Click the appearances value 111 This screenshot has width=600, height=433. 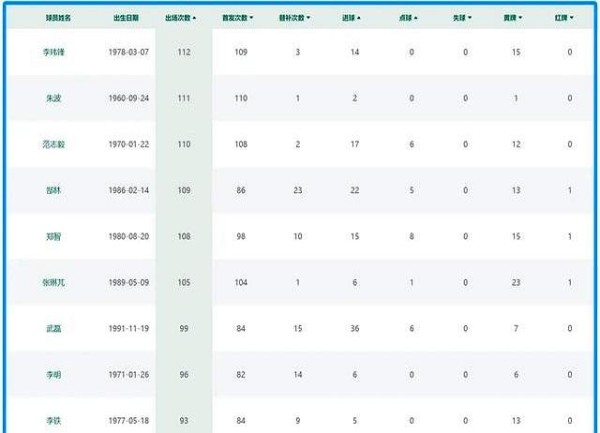(184, 98)
